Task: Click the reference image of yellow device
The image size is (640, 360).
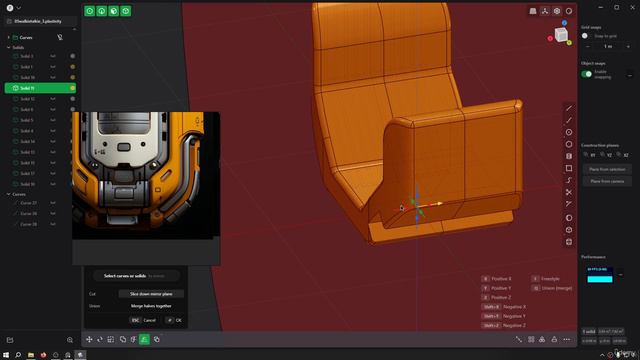Action: (146, 176)
